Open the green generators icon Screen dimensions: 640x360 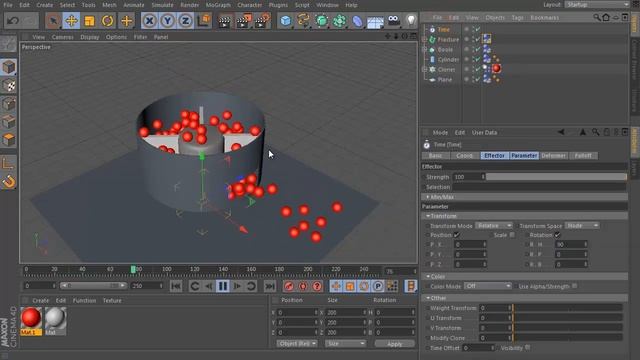click(x=322, y=20)
